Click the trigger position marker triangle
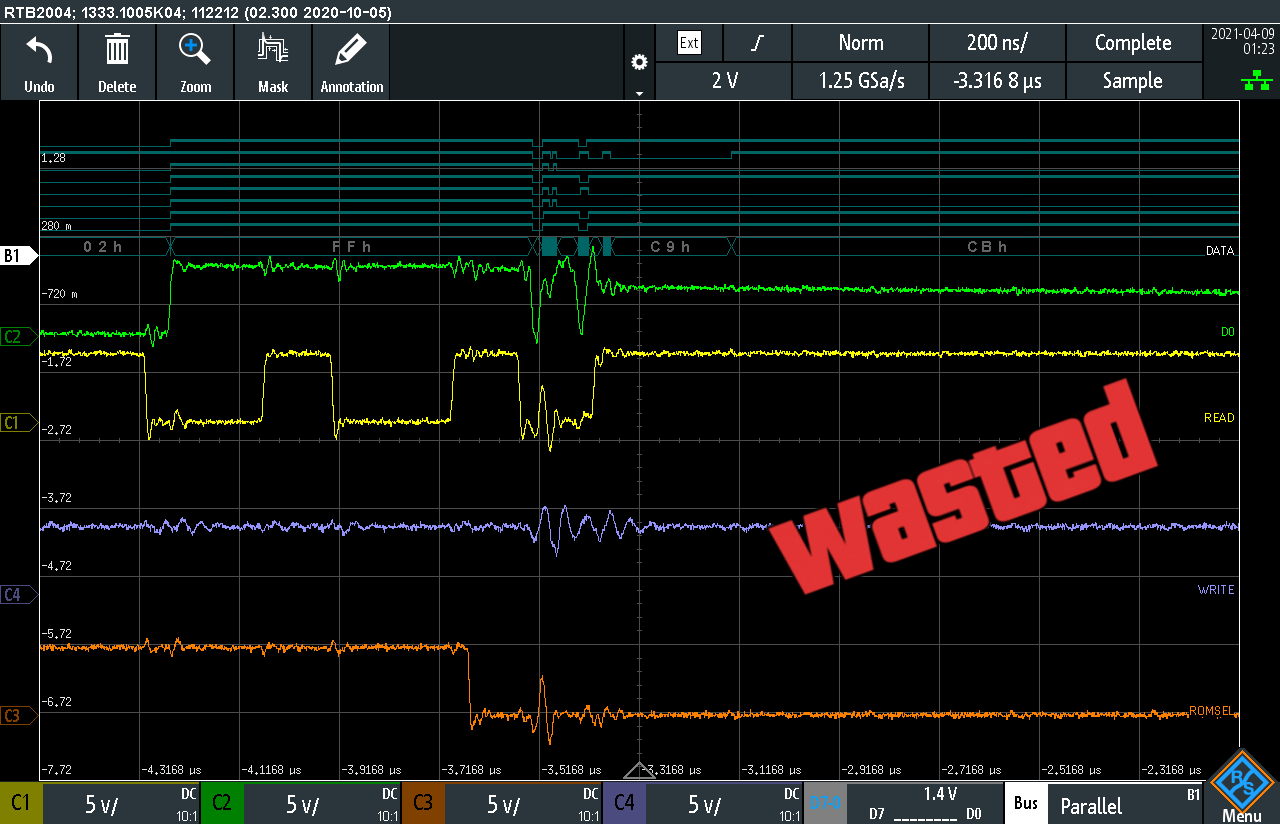This screenshot has width=1280, height=824. point(639,771)
